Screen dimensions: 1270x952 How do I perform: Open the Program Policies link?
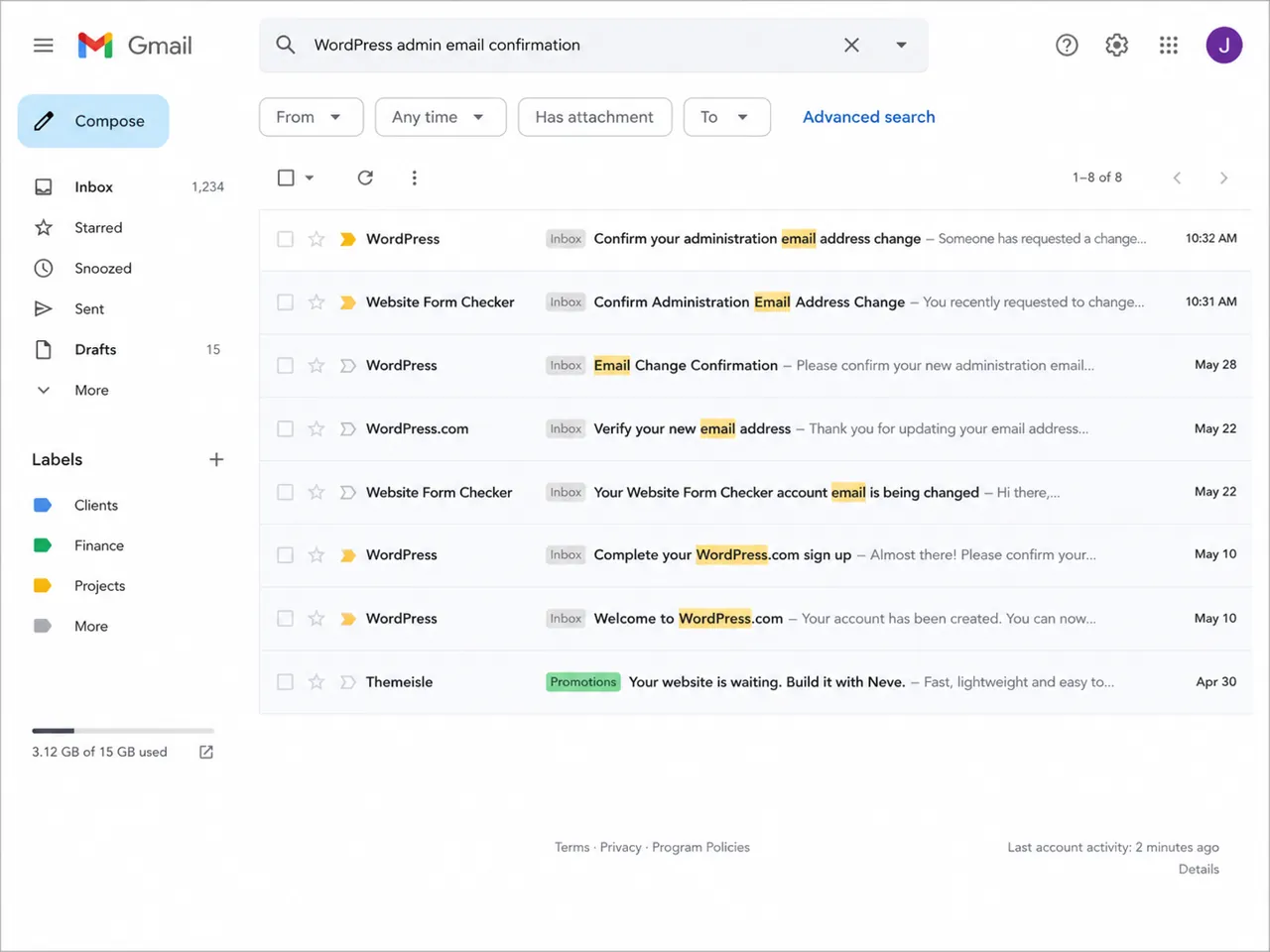[700, 847]
